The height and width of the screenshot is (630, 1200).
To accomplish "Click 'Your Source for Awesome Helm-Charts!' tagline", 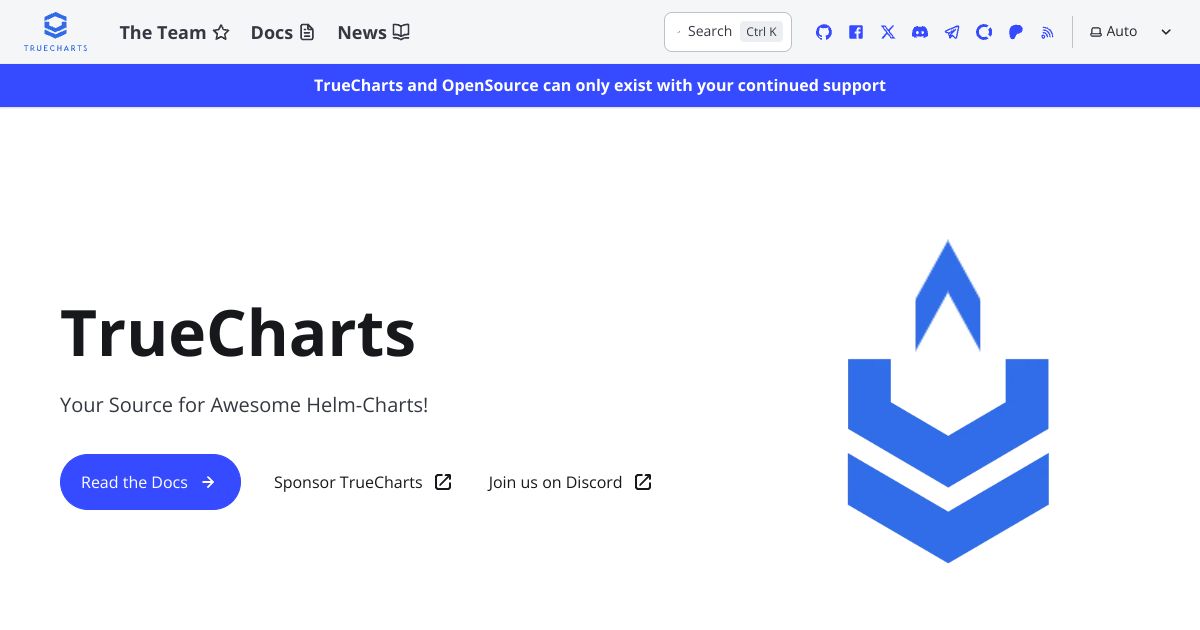I will pos(244,405).
